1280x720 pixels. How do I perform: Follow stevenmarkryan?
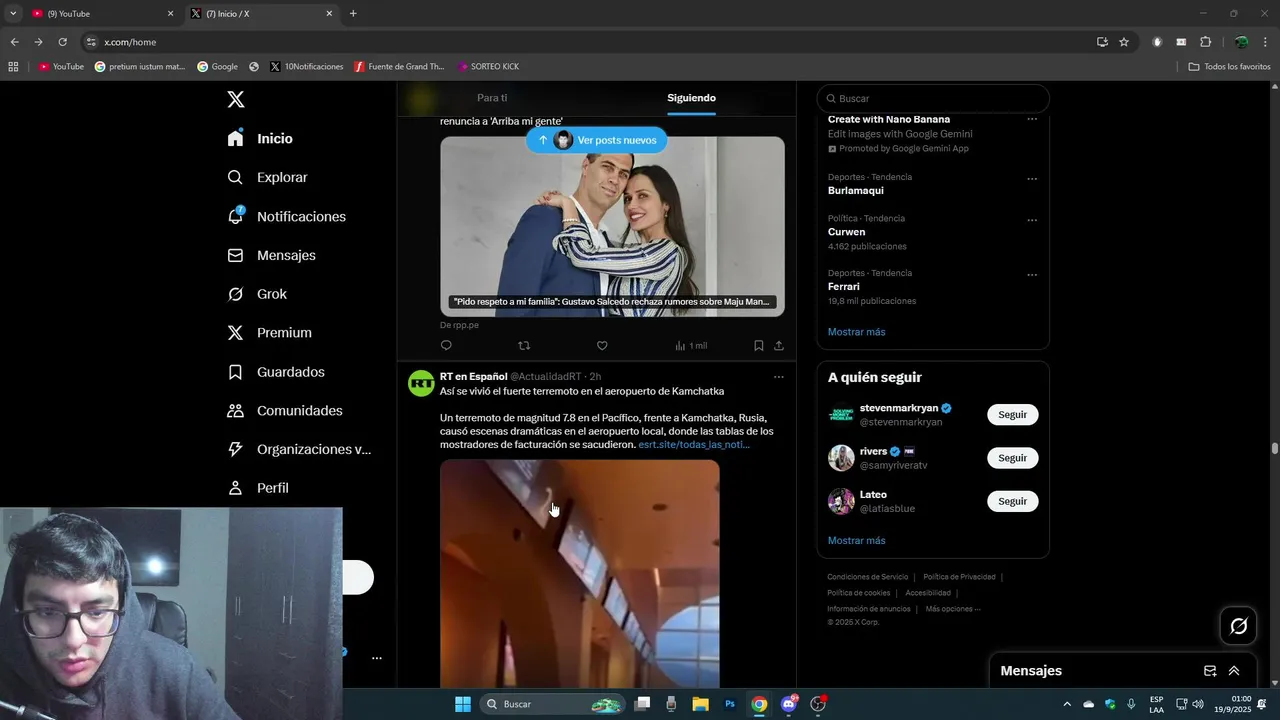point(1012,414)
